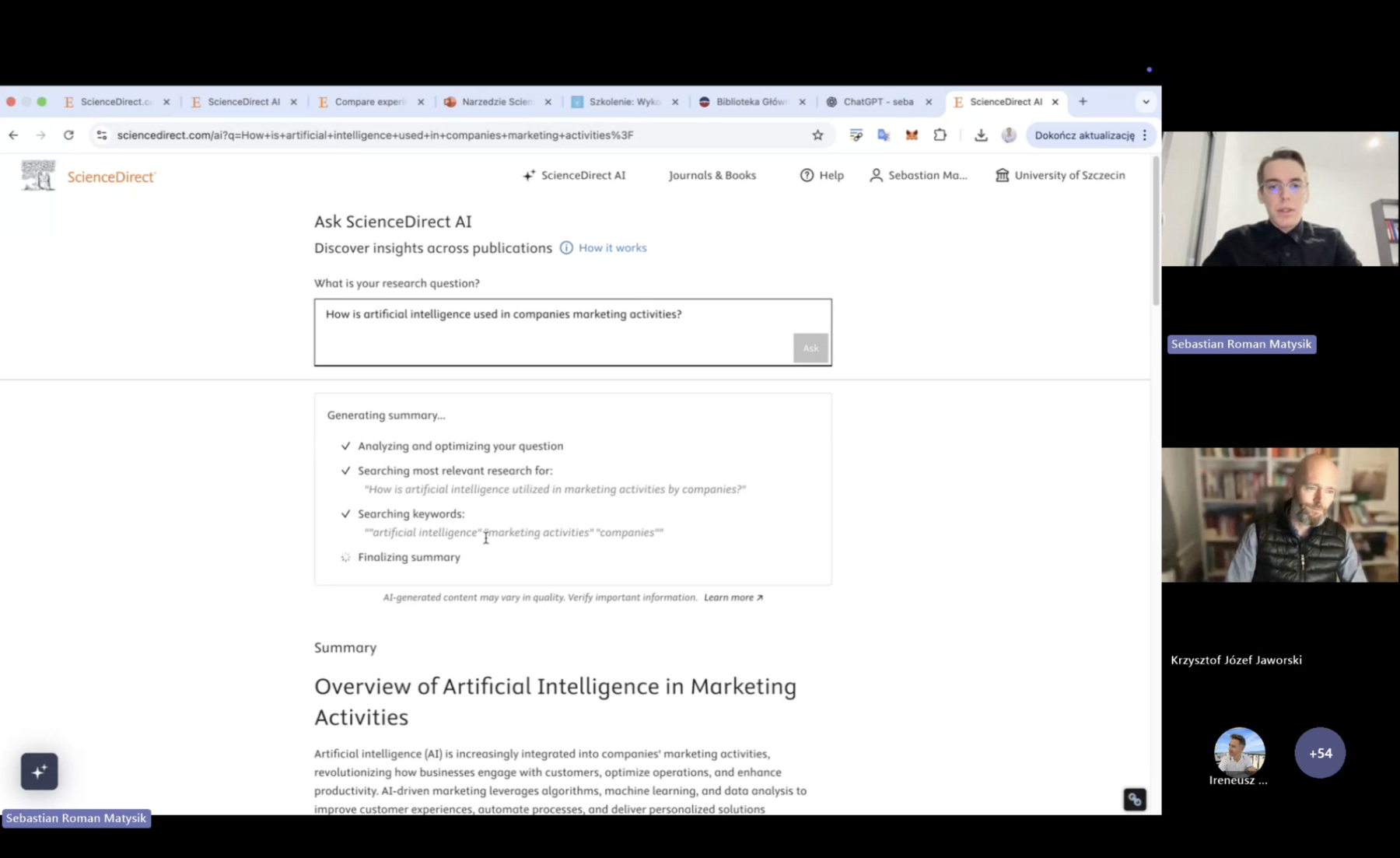Switch to the Compare experiences tab
Viewport: 1400px width, 858px height.
tap(369, 102)
